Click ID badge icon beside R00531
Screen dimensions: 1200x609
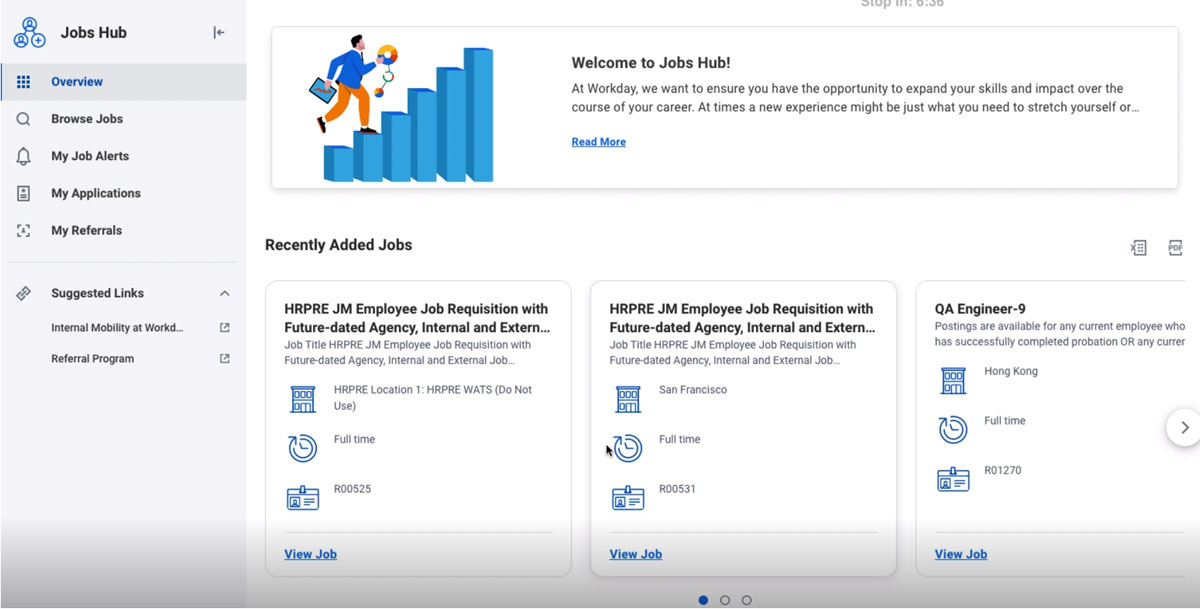tap(628, 497)
